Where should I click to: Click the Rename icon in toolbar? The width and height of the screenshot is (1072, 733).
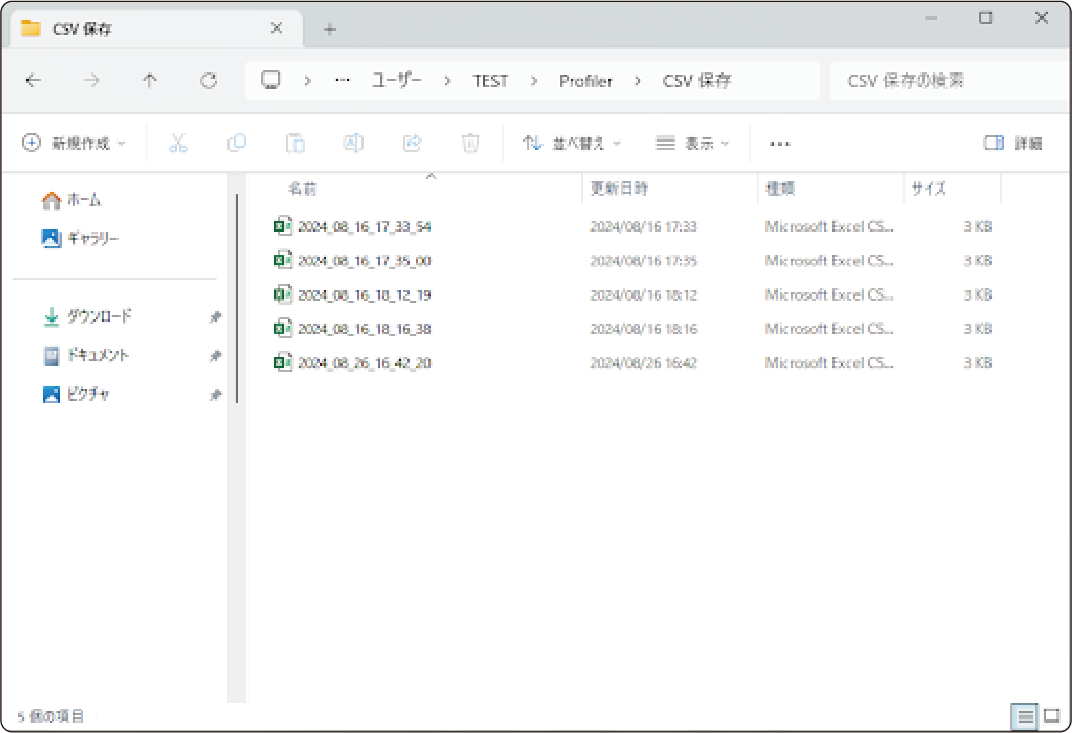tap(353, 143)
